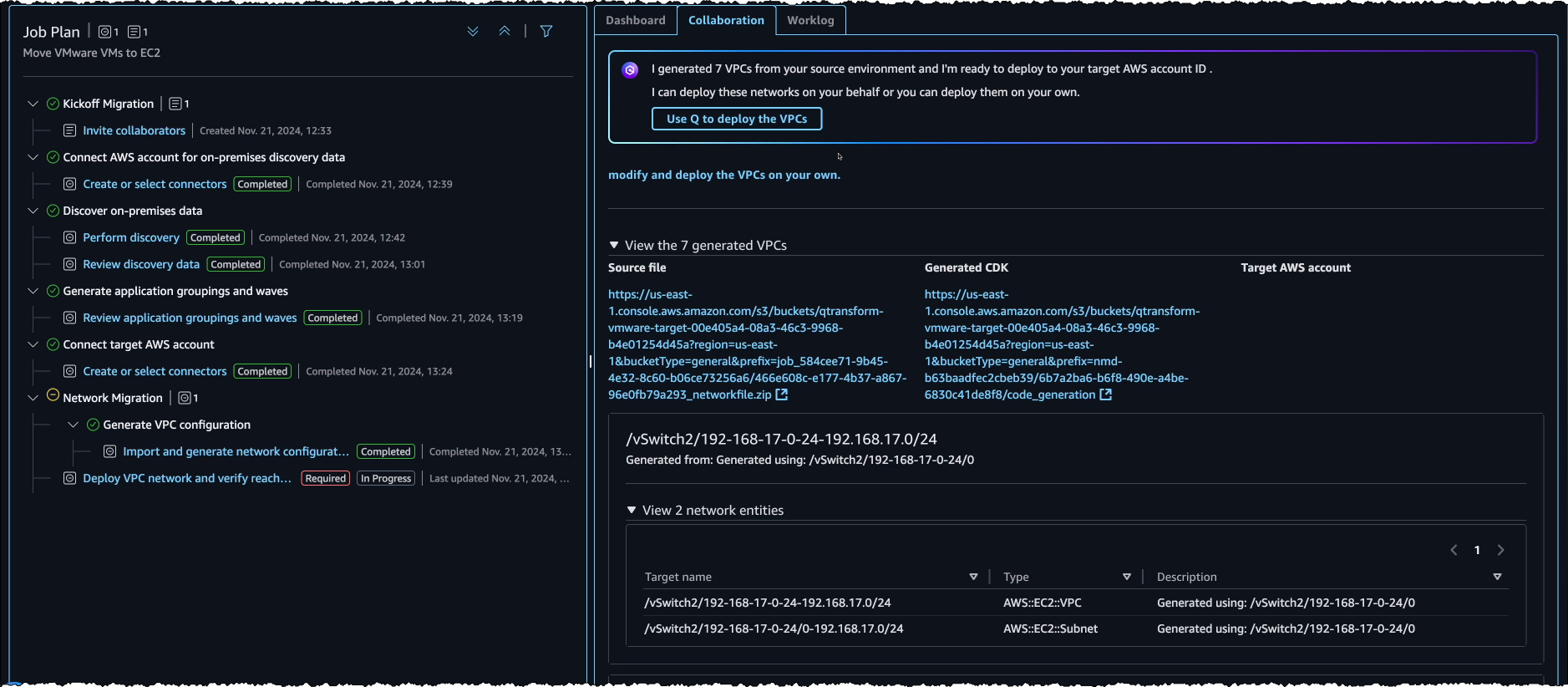Click the expand all double-chevron down icon
Viewport: 1568px width, 687px height.
(473, 32)
